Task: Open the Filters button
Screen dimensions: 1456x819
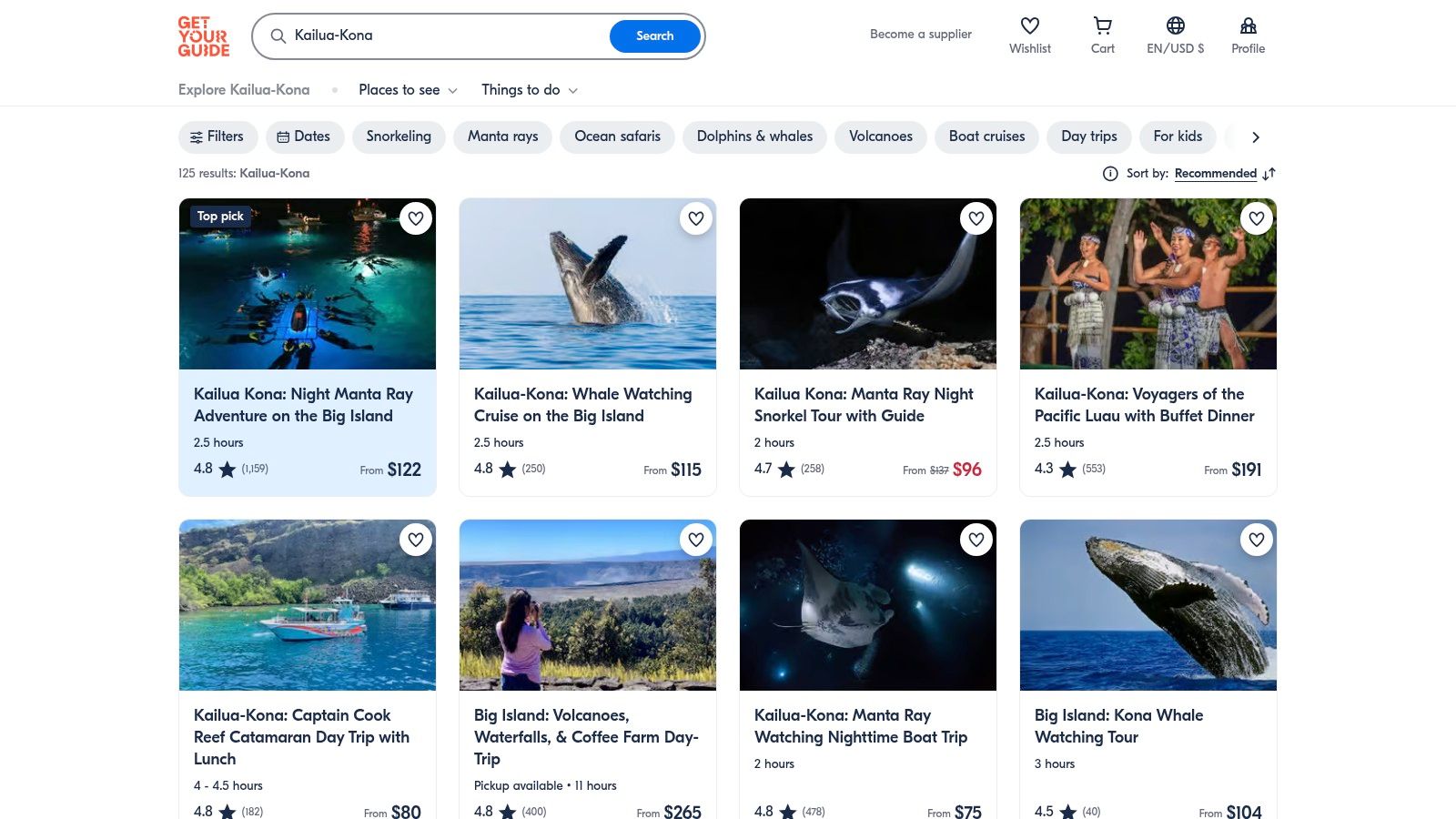Action: click(217, 136)
